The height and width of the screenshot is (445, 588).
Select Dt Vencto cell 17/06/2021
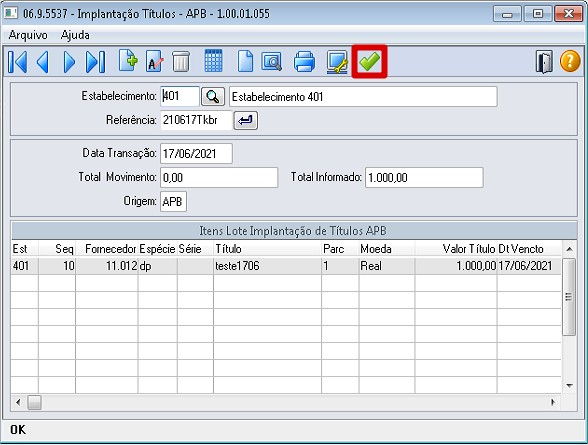[x=529, y=266]
